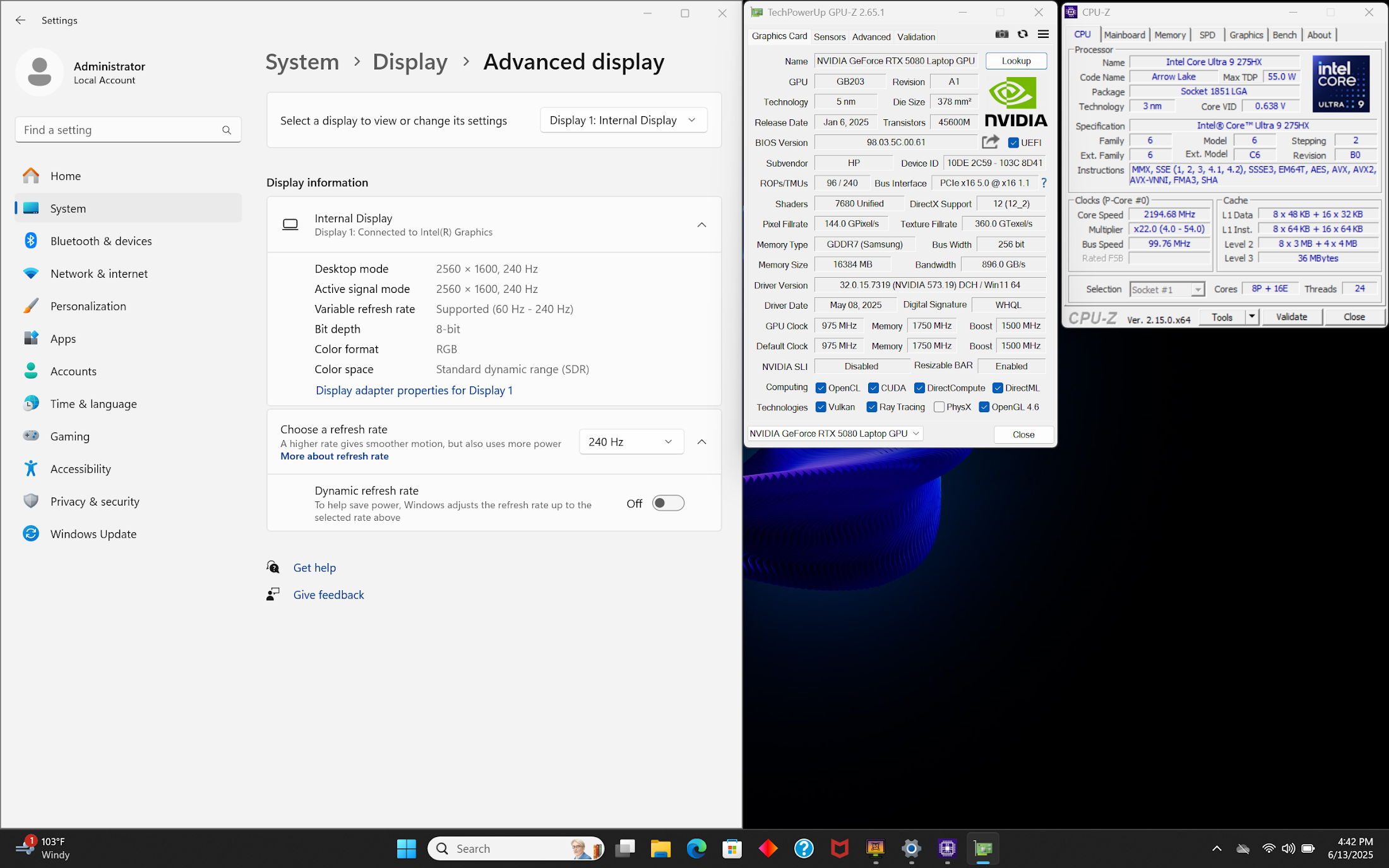Screen dimensions: 1389x868
Task: Take a GPU-Z screenshot with camera icon
Action: [1001, 34]
